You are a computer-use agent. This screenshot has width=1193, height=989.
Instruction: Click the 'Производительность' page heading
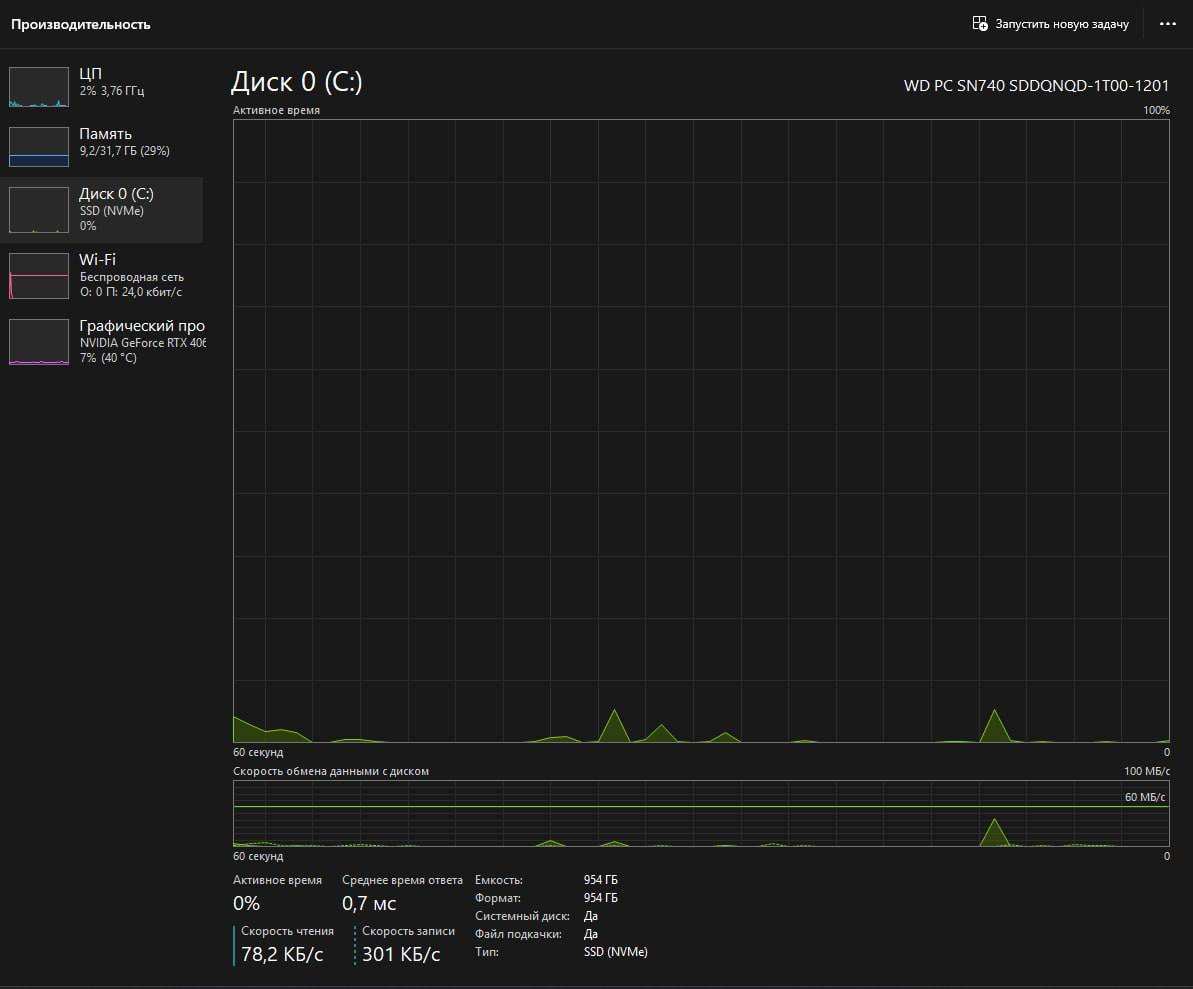coord(81,24)
